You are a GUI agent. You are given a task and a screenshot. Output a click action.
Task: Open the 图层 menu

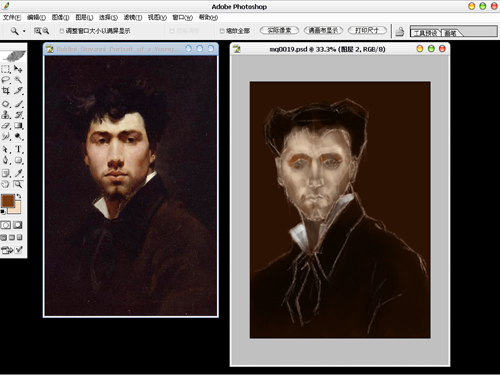[x=84, y=17]
